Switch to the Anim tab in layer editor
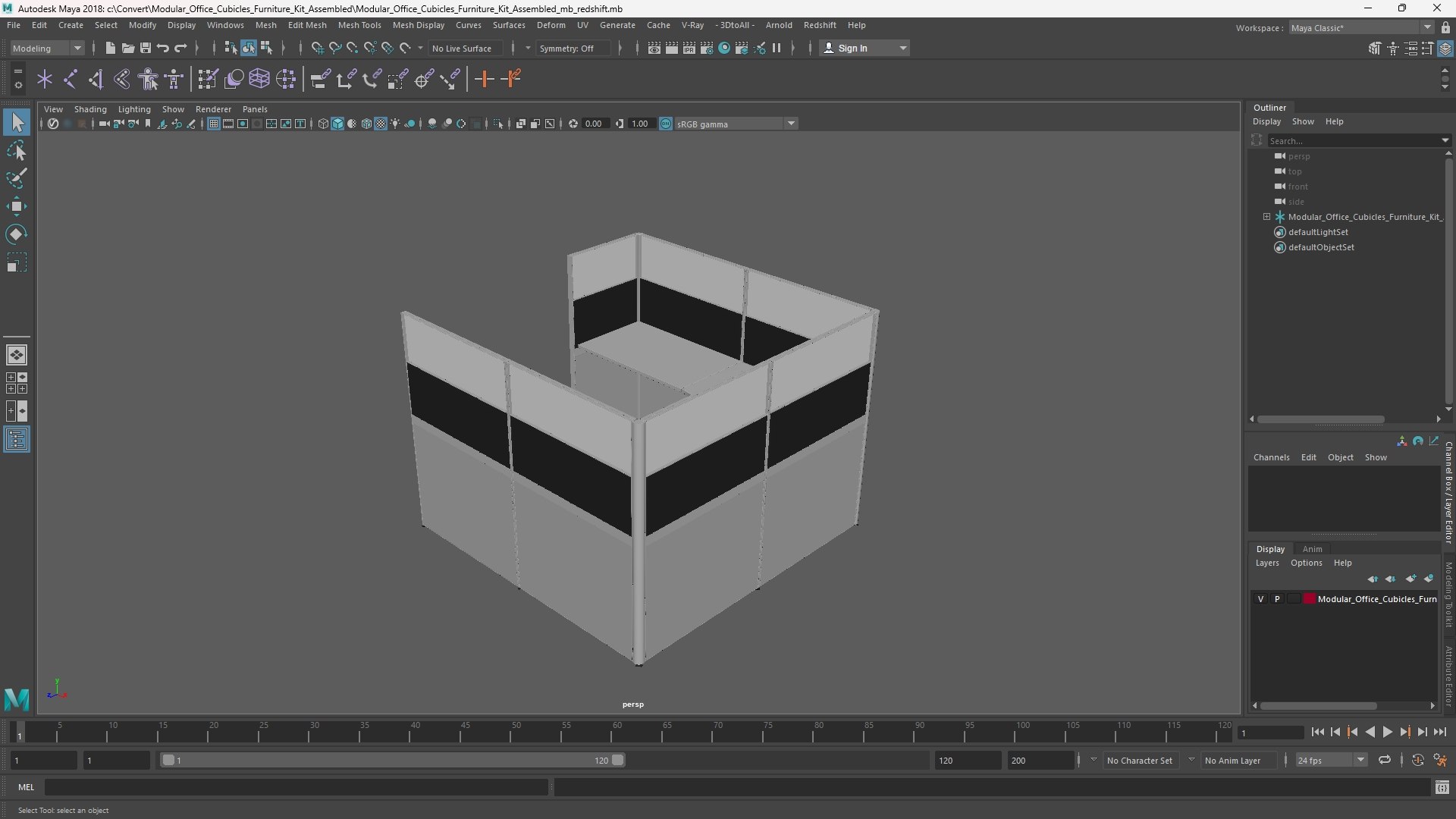This screenshot has height=819, width=1456. click(x=1312, y=549)
